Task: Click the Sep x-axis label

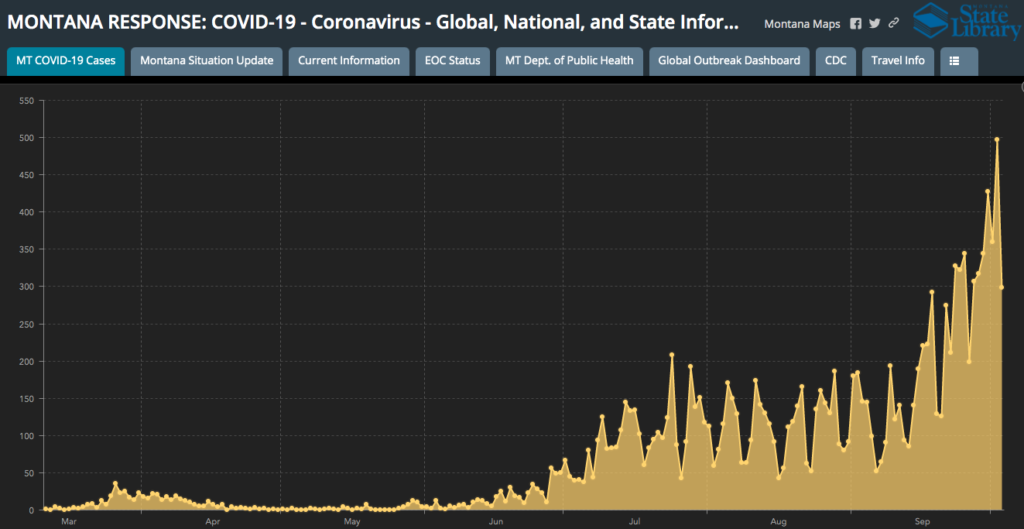Action: (x=922, y=522)
